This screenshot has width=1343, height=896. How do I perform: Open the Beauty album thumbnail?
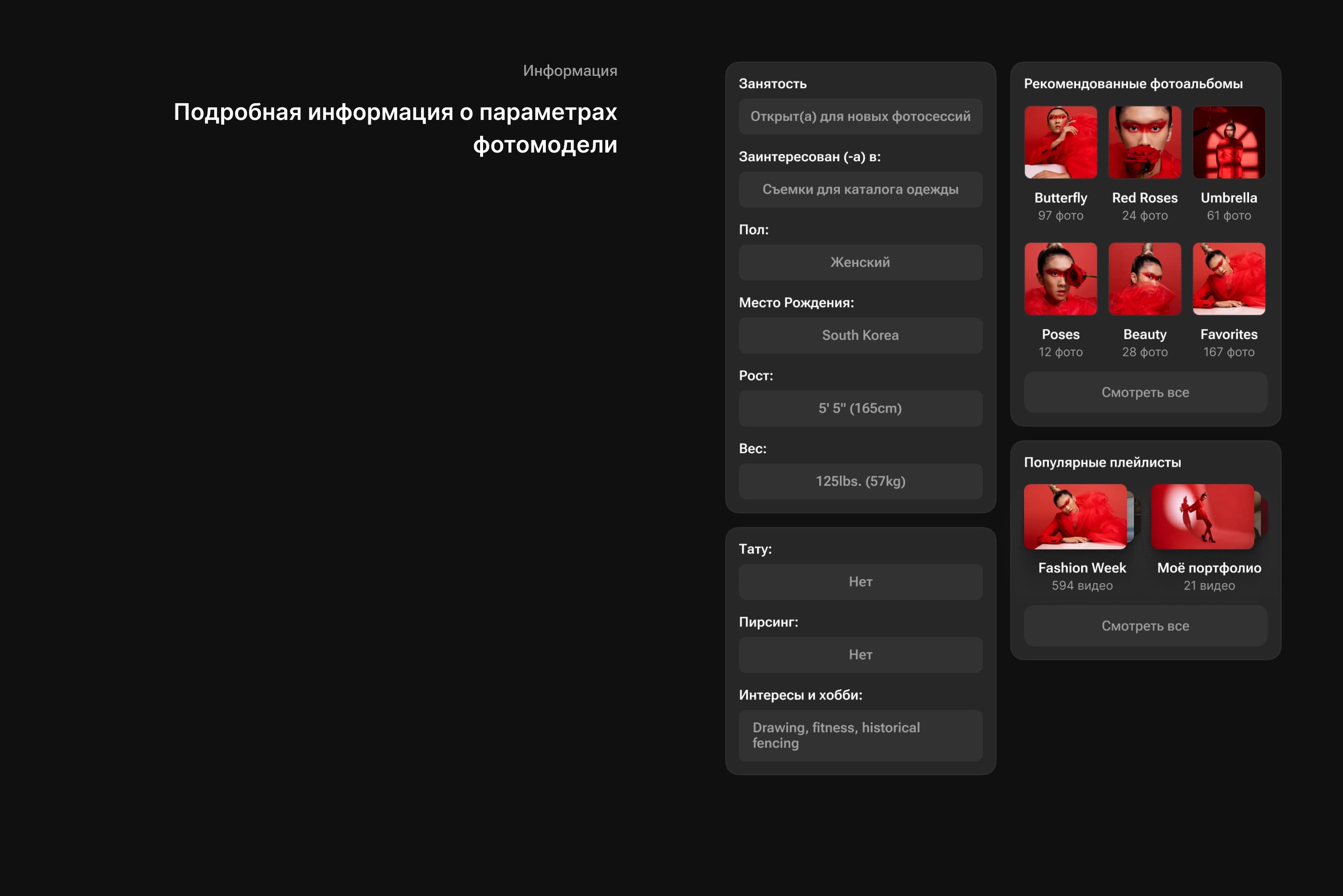(1144, 279)
